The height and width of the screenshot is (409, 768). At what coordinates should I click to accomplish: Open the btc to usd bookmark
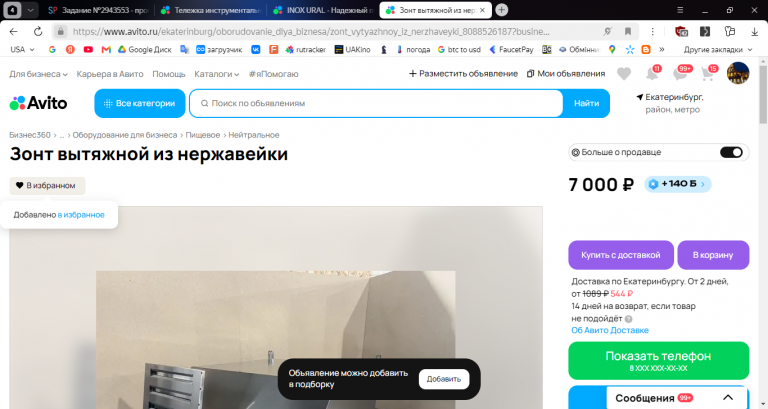459,49
